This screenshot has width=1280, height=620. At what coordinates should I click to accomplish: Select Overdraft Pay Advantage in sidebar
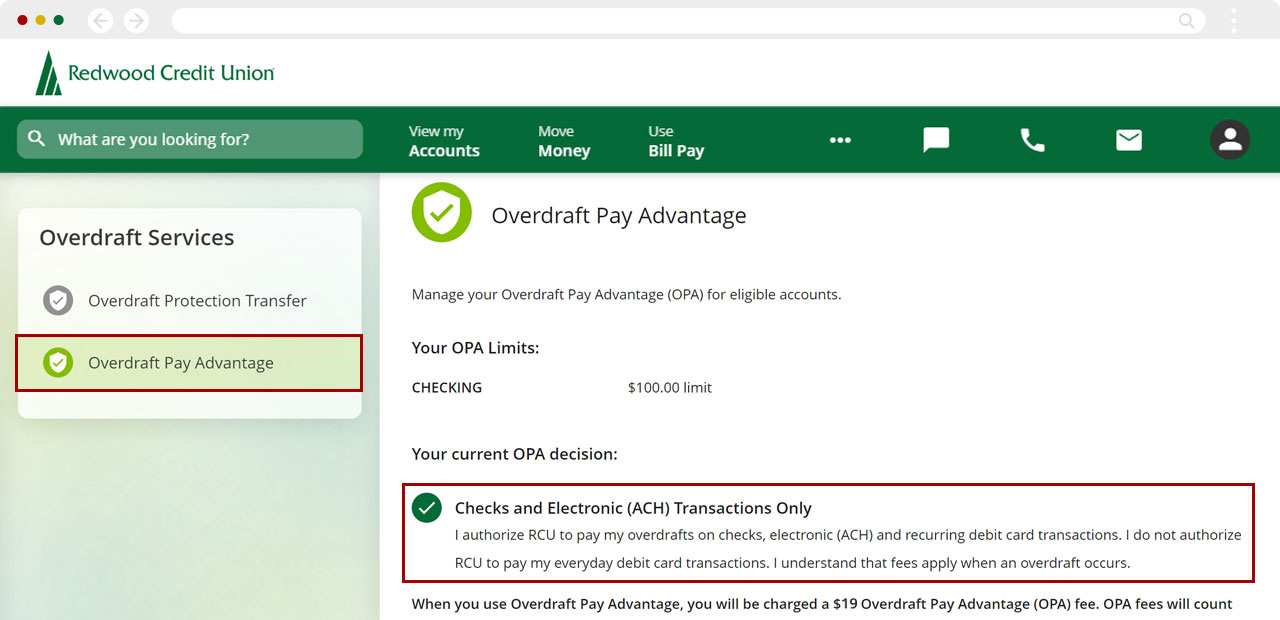coord(189,363)
